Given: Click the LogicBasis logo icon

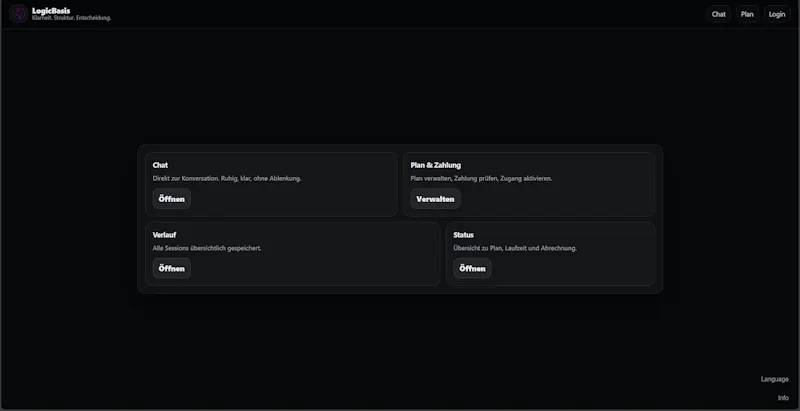Looking at the screenshot, I should tap(18, 14).
